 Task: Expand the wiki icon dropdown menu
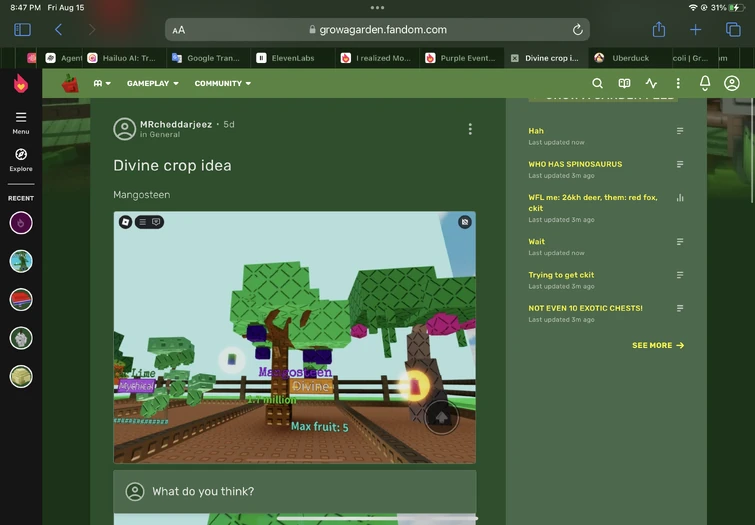pos(102,83)
